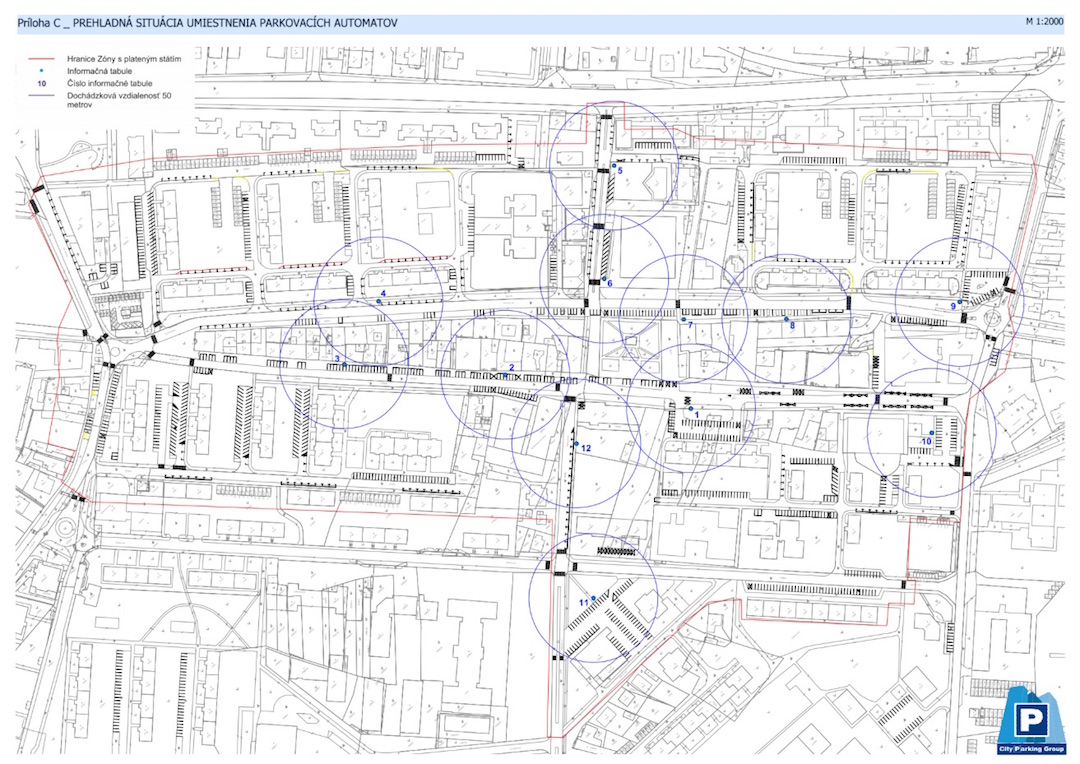Click the red line sample in legend
This screenshot has width=1080, height=764.
pyautogui.click(x=41, y=59)
